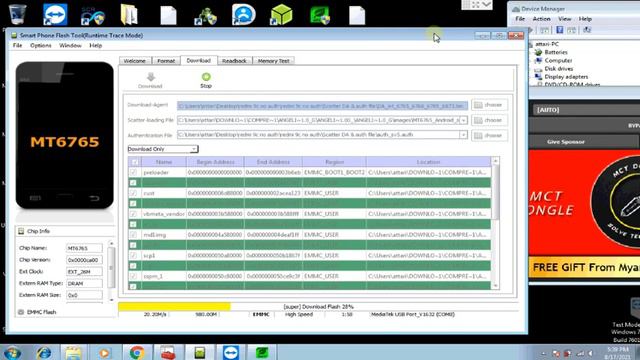Toggle the scp1 row checkbox
This screenshot has width=640, height=360.
click(133, 256)
